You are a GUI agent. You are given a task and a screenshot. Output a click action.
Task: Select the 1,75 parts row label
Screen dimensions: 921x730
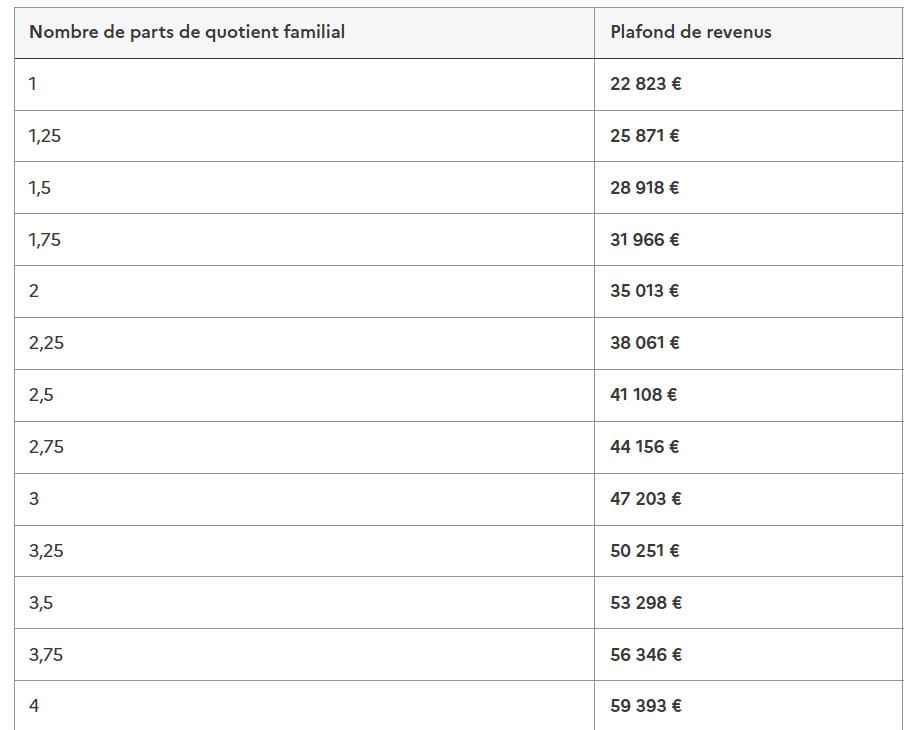(45, 240)
